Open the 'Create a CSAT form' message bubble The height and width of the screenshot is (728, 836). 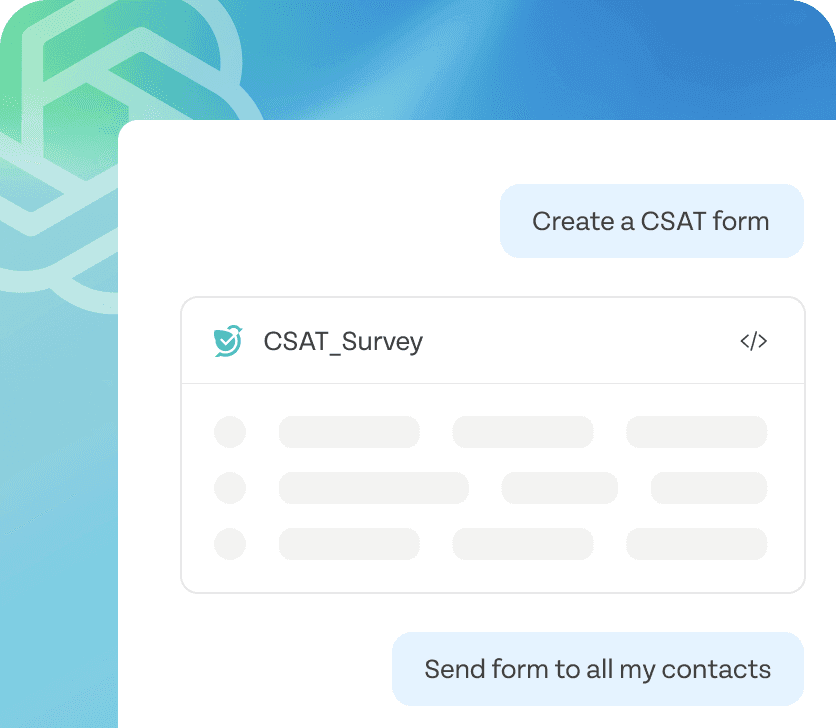pyautogui.click(x=652, y=221)
